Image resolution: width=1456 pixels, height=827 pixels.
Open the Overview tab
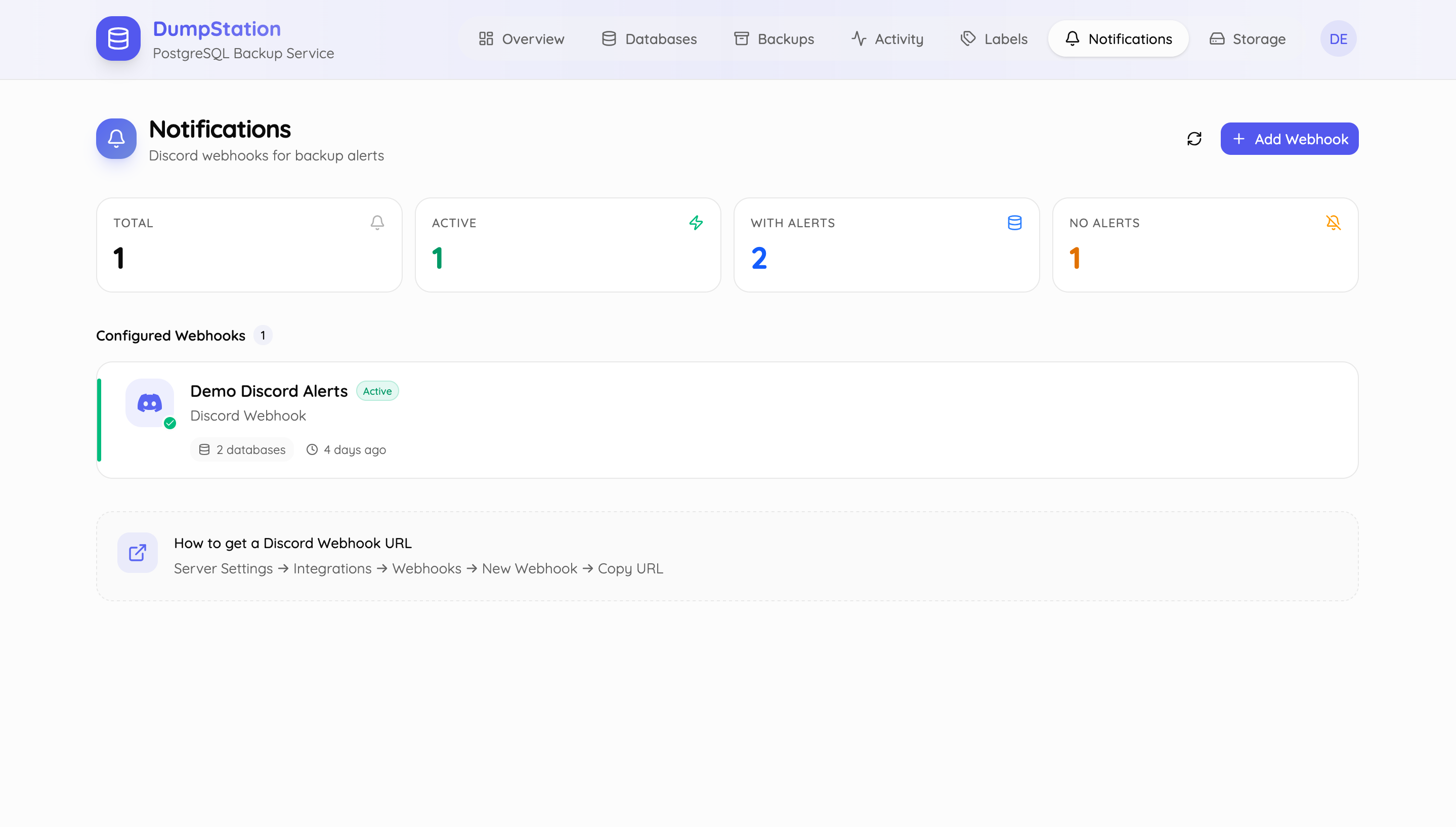click(x=521, y=38)
